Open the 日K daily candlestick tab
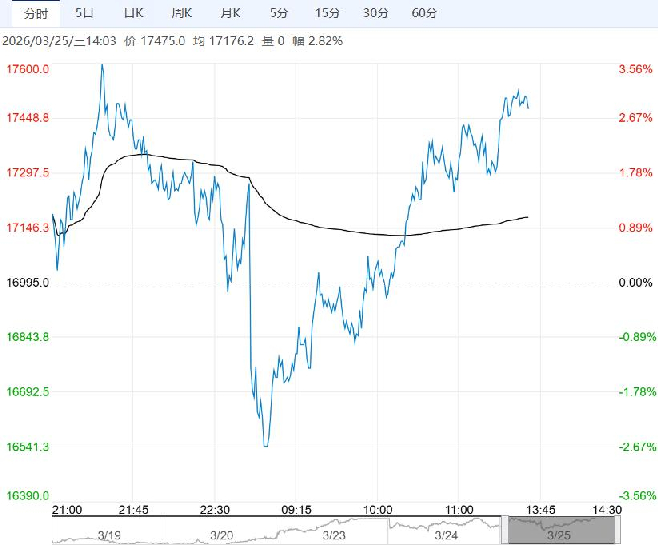This screenshot has width=658, height=546. coord(133,13)
